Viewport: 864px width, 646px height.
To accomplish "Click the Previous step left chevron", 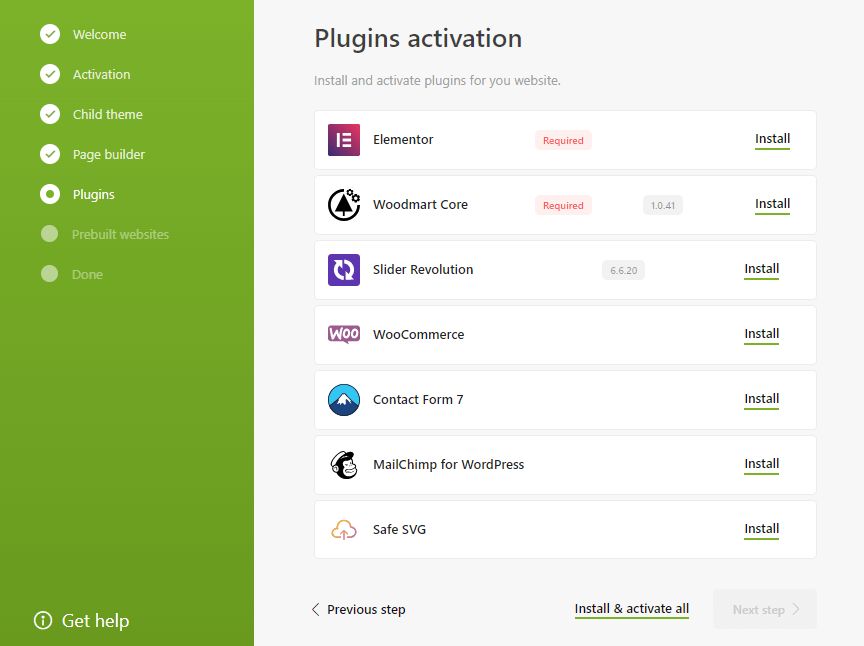I will point(315,610).
